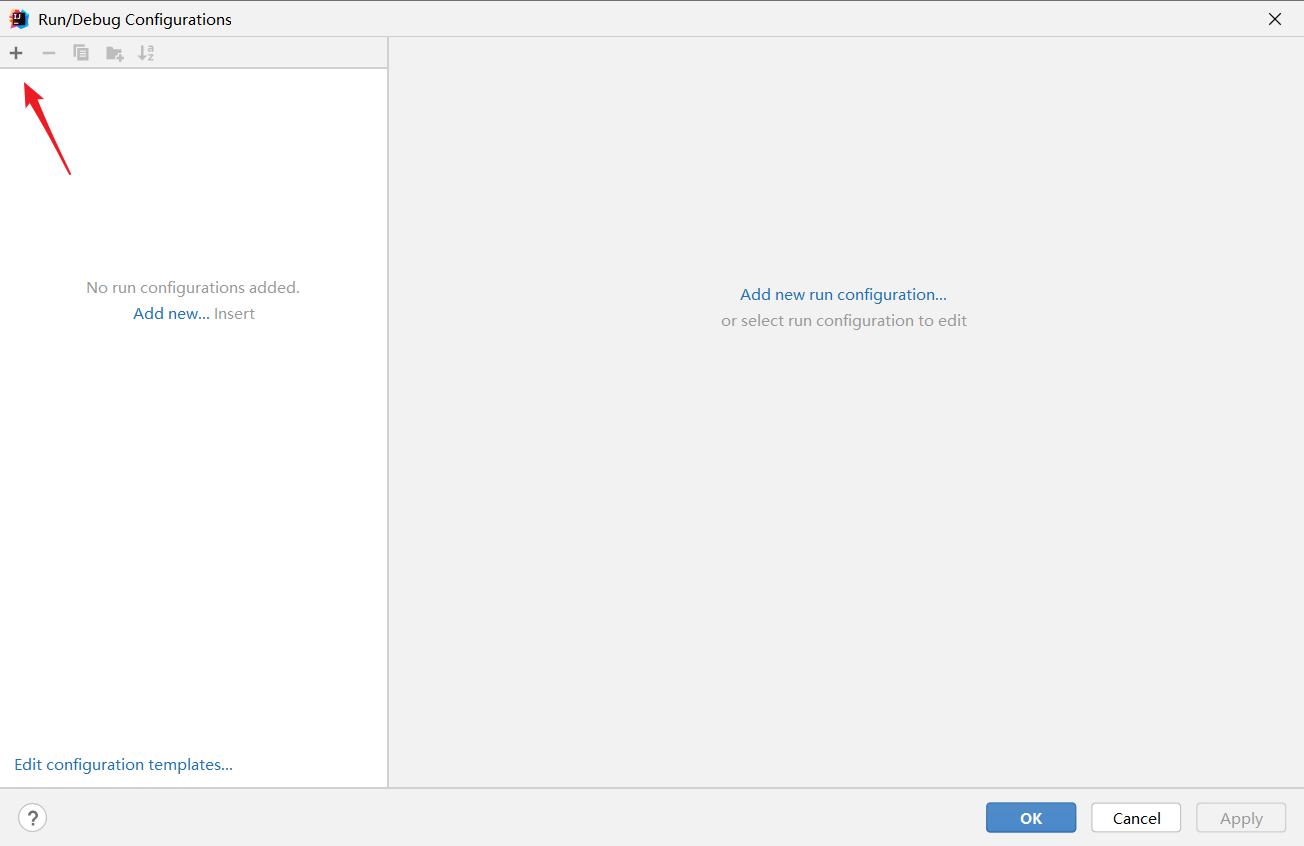
Task: Click "Add new run configuration..." link
Action: 843,295
